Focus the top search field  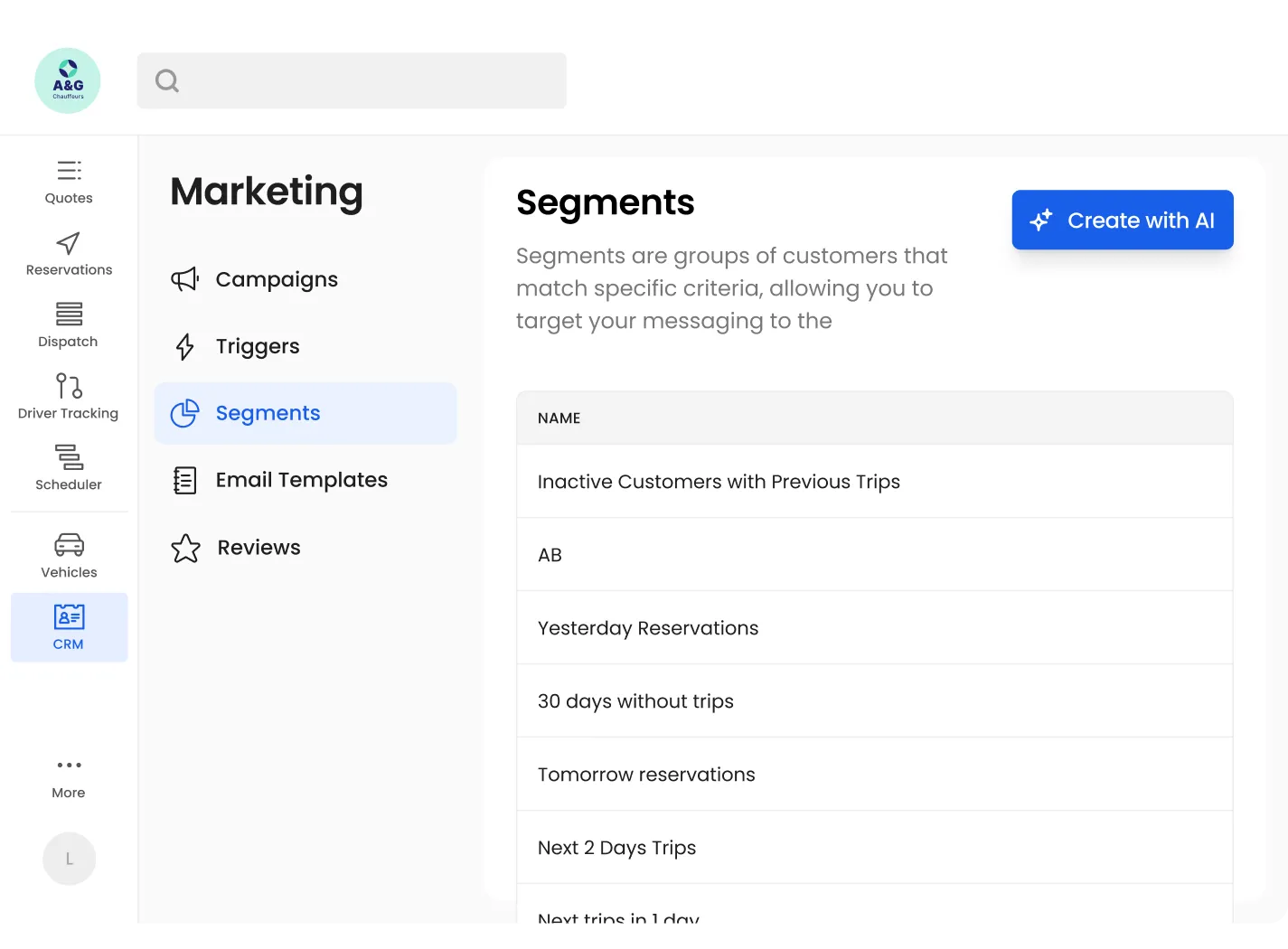click(352, 80)
